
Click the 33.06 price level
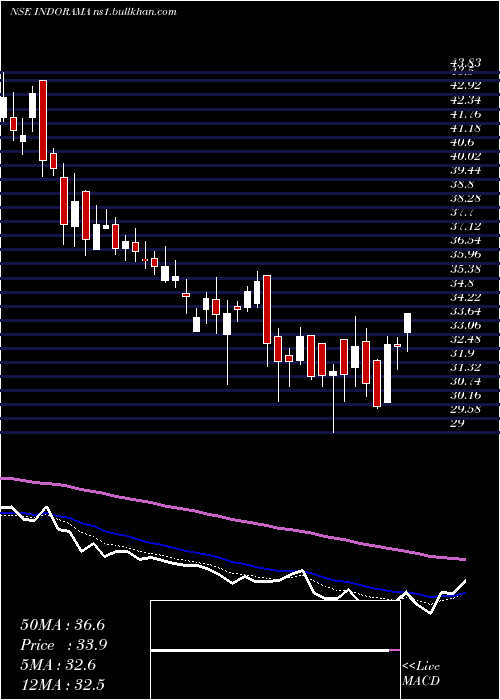point(466,325)
